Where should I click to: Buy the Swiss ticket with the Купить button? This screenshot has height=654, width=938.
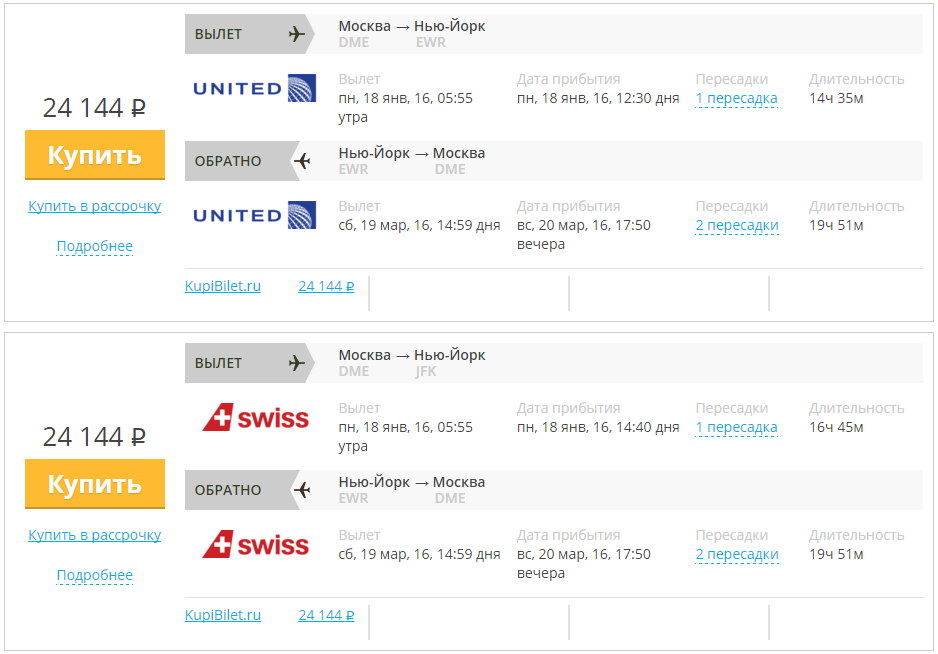(x=95, y=484)
